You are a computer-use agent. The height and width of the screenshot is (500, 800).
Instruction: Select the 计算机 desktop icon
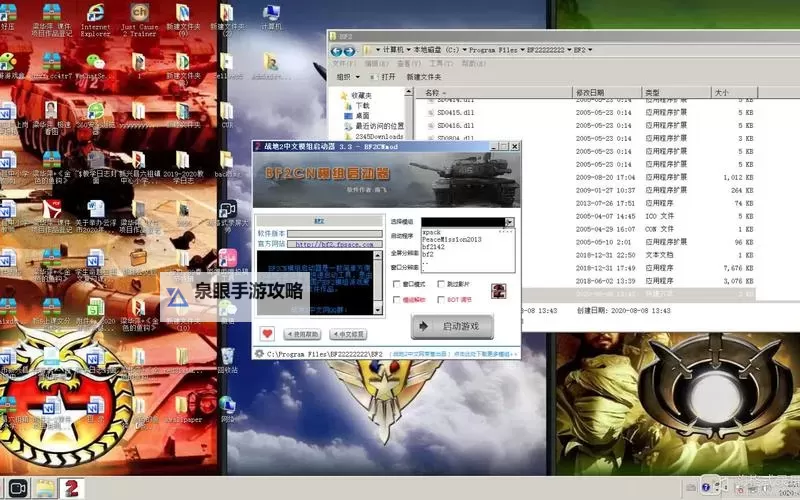click(271, 17)
